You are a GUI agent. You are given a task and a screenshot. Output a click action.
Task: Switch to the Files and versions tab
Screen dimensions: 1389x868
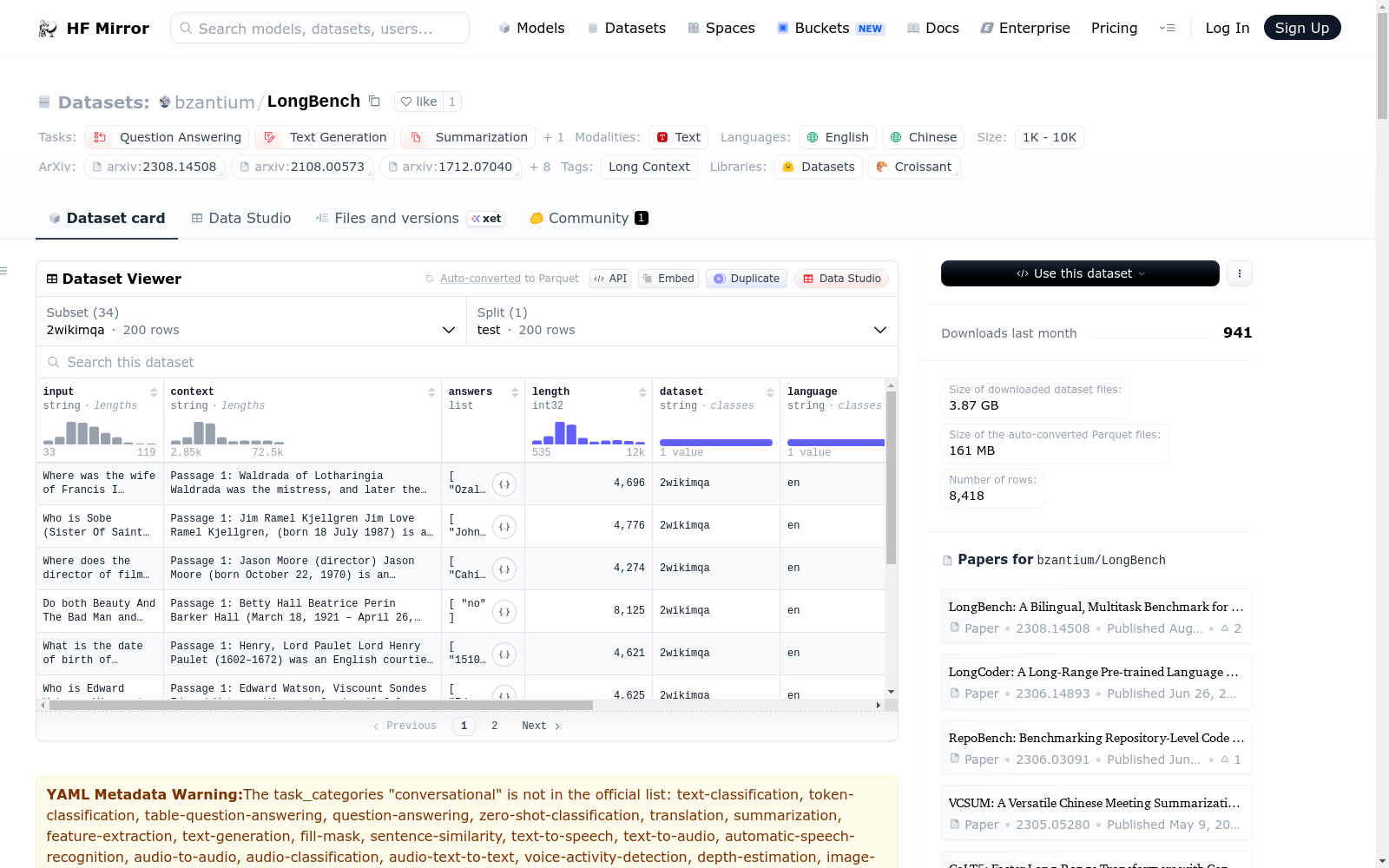[x=410, y=218]
